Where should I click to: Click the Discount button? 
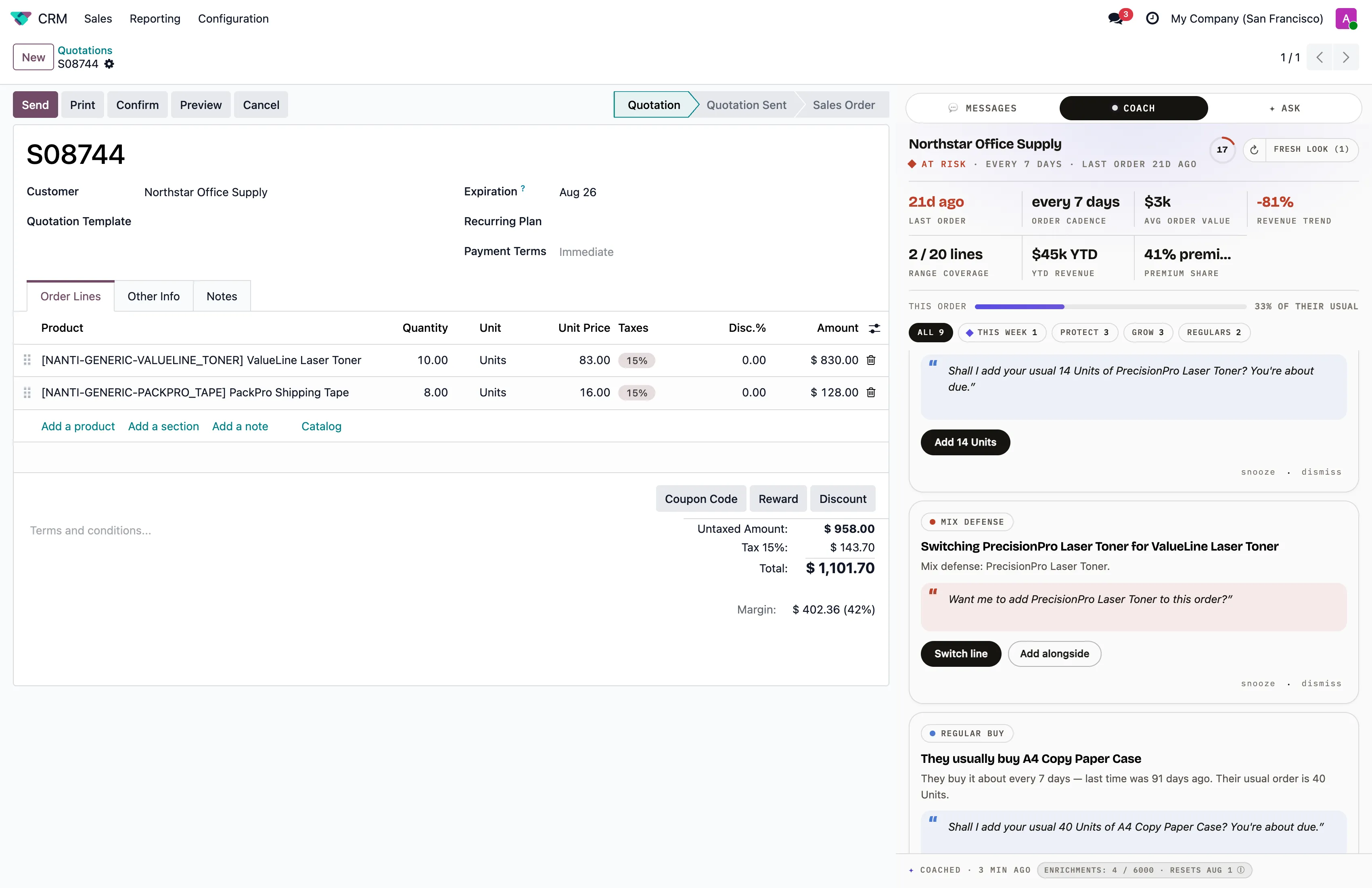843,499
